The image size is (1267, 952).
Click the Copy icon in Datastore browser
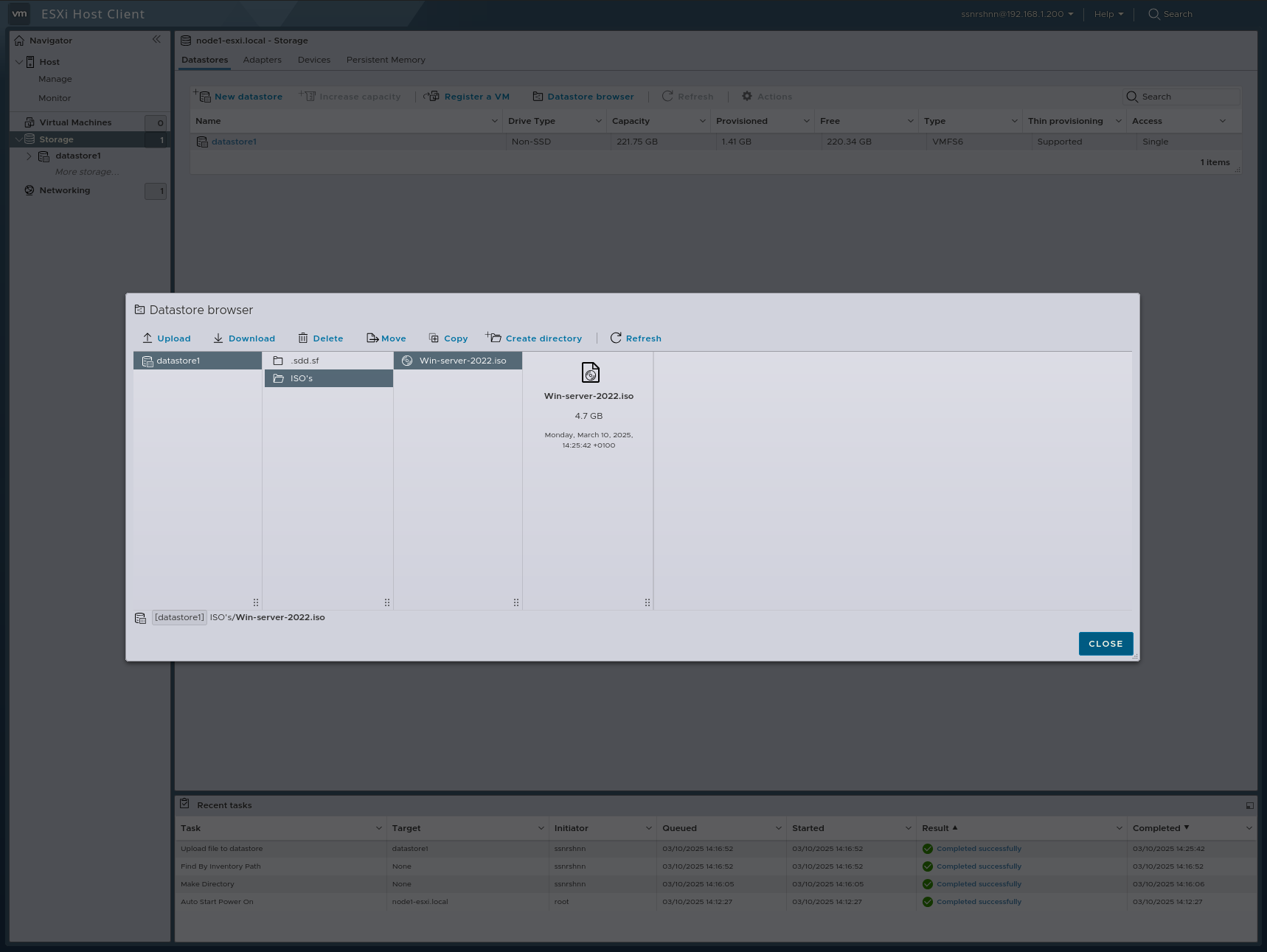[433, 338]
